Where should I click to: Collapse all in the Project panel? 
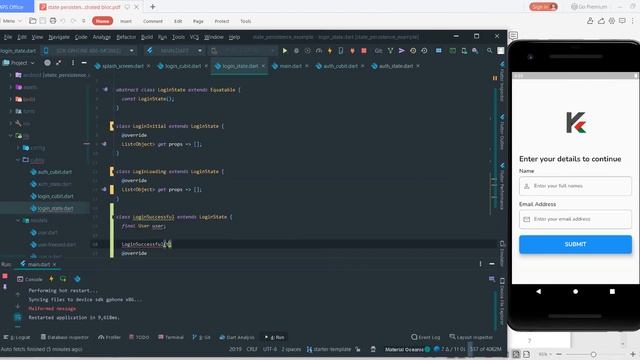58,62
